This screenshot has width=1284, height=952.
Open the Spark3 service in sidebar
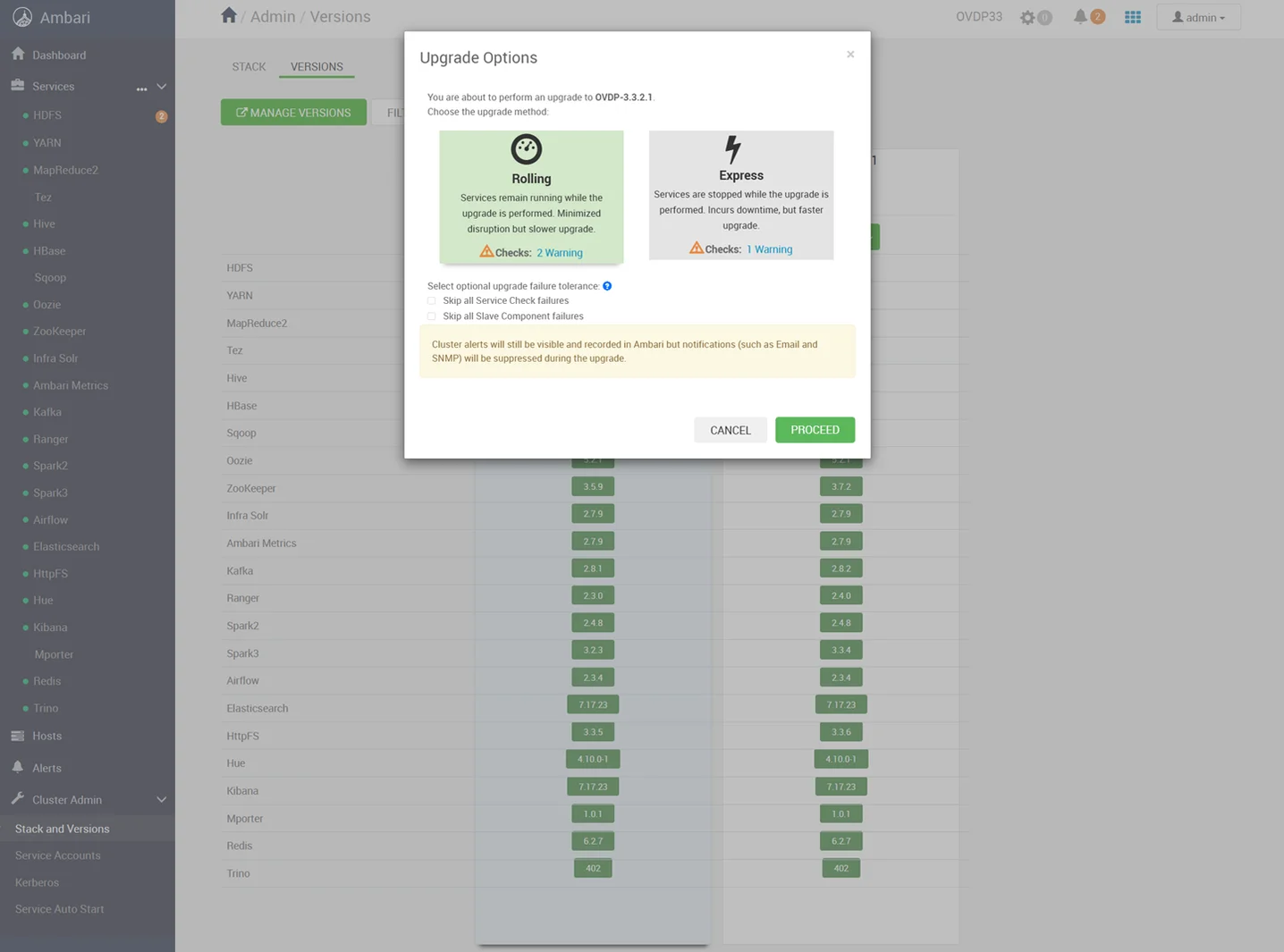pyautogui.click(x=51, y=493)
